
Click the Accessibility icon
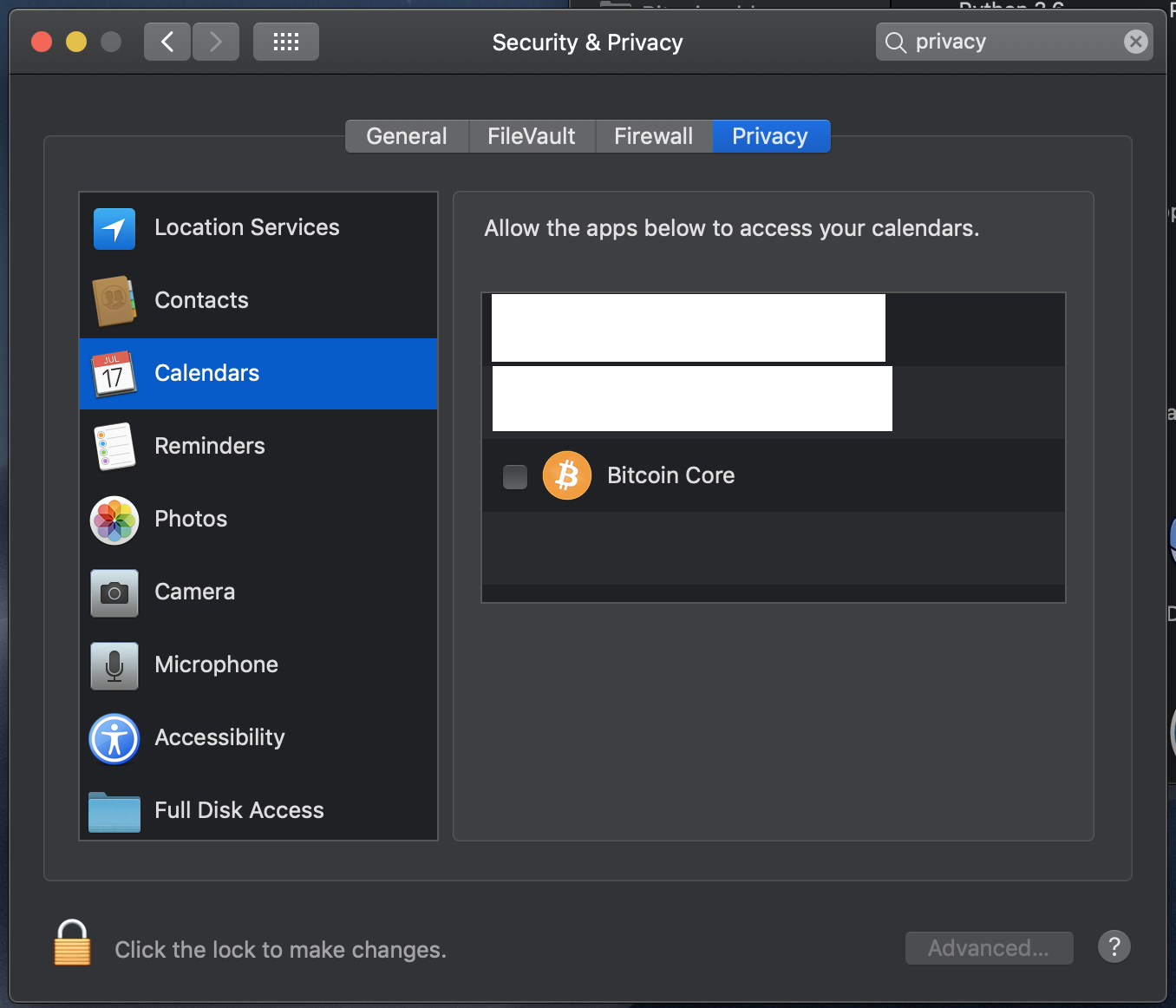click(x=114, y=738)
